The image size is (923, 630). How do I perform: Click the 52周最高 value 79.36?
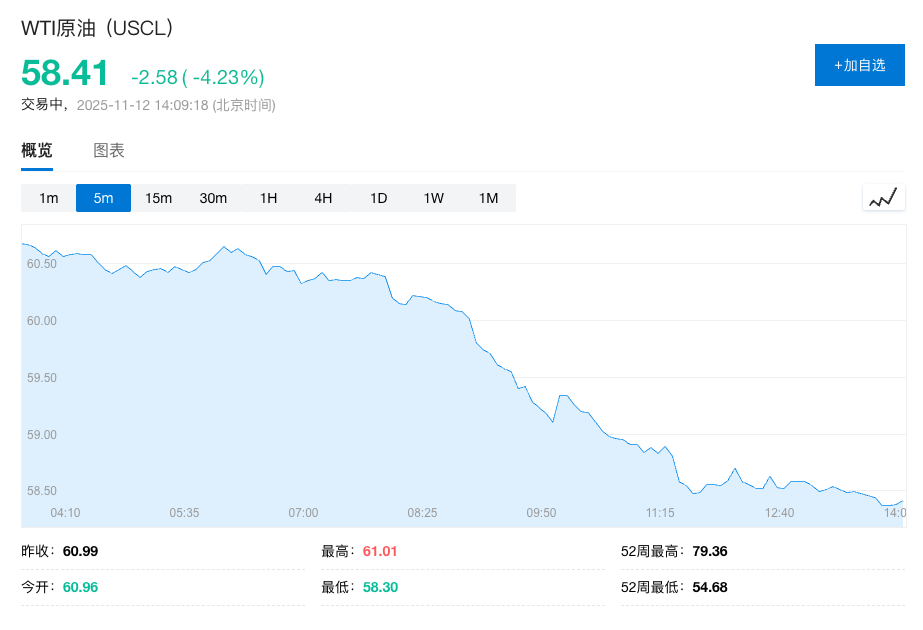click(x=710, y=551)
